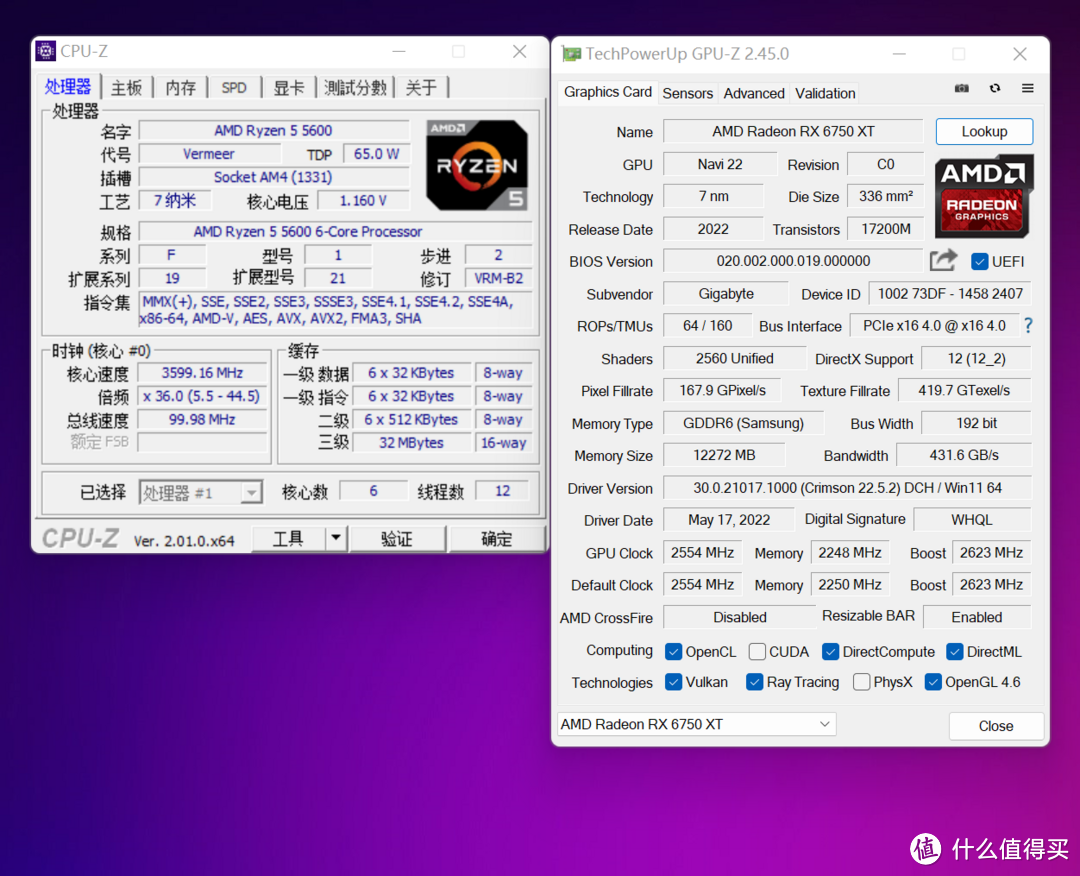The width and height of the screenshot is (1080, 876).
Task: Expand the 工具 button dropdown arrow
Action: pos(335,538)
